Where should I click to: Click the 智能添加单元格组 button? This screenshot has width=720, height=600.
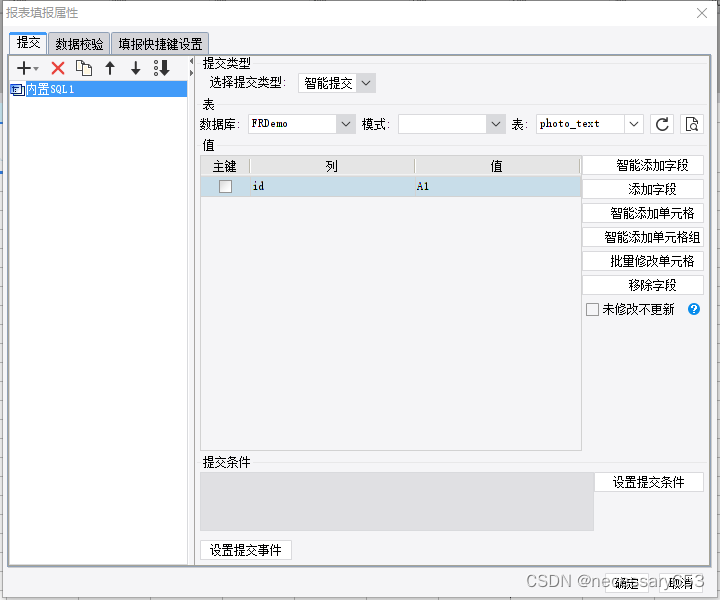click(x=643, y=237)
